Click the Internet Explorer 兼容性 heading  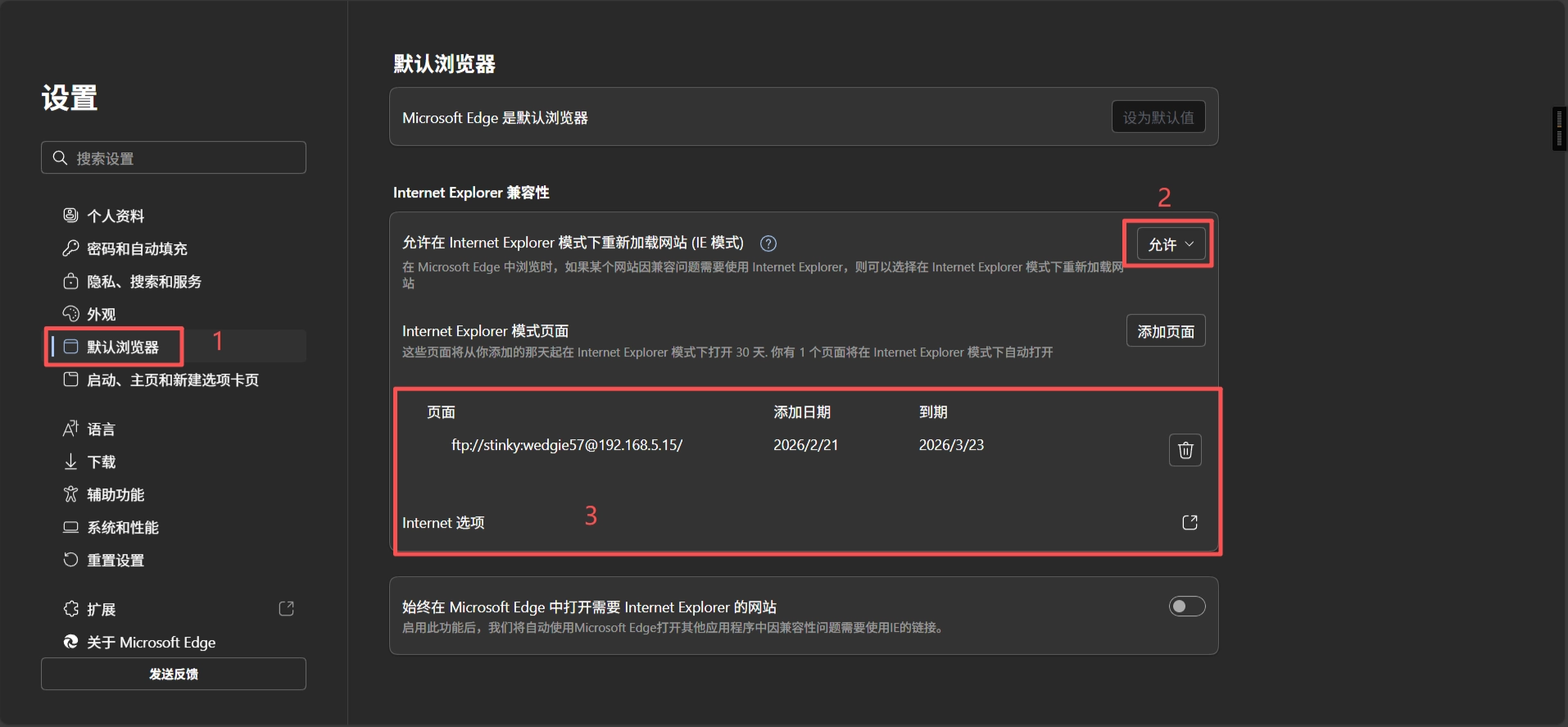(471, 193)
